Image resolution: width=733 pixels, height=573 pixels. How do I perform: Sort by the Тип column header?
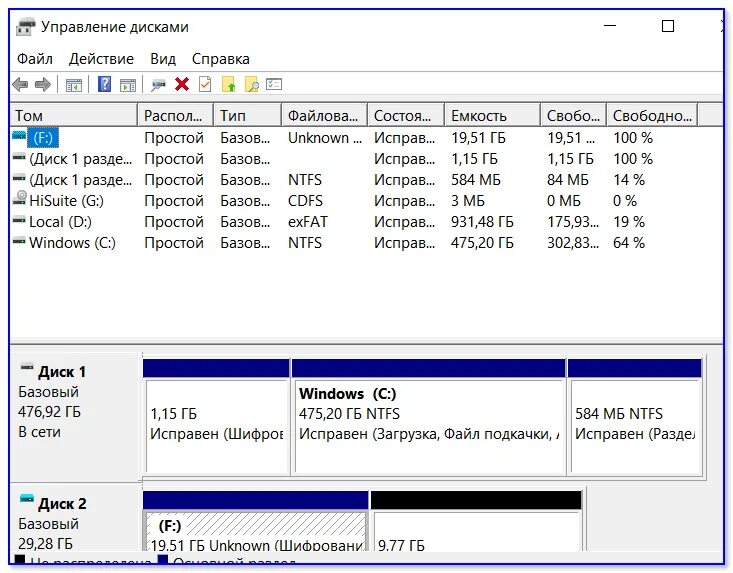[247, 115]
